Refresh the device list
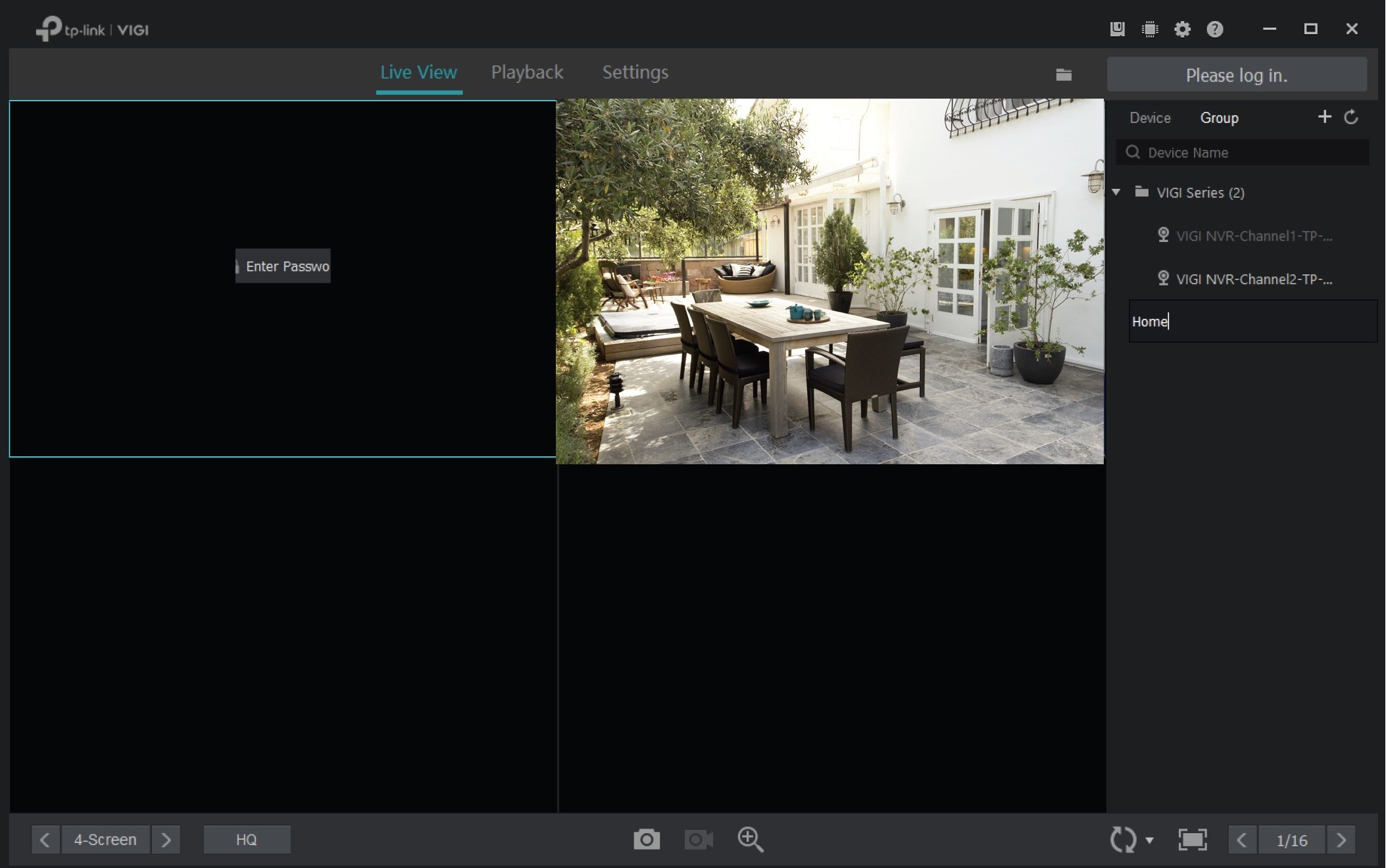The height and width of the screenshot is (868, 1386). click(1351, 118)
